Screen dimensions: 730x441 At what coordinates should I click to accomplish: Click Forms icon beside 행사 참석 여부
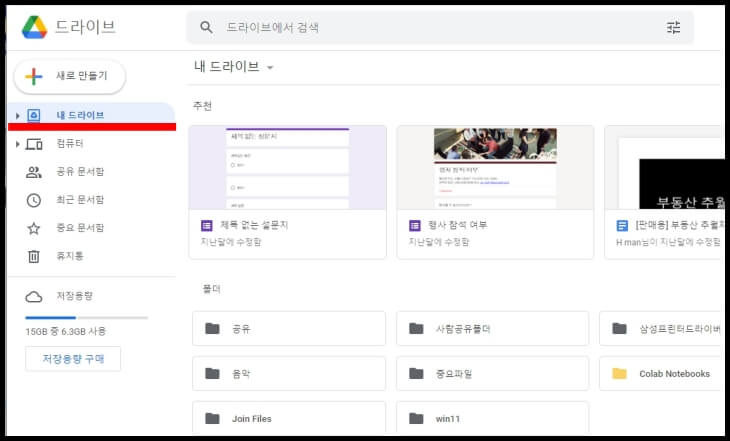[414, 226]
